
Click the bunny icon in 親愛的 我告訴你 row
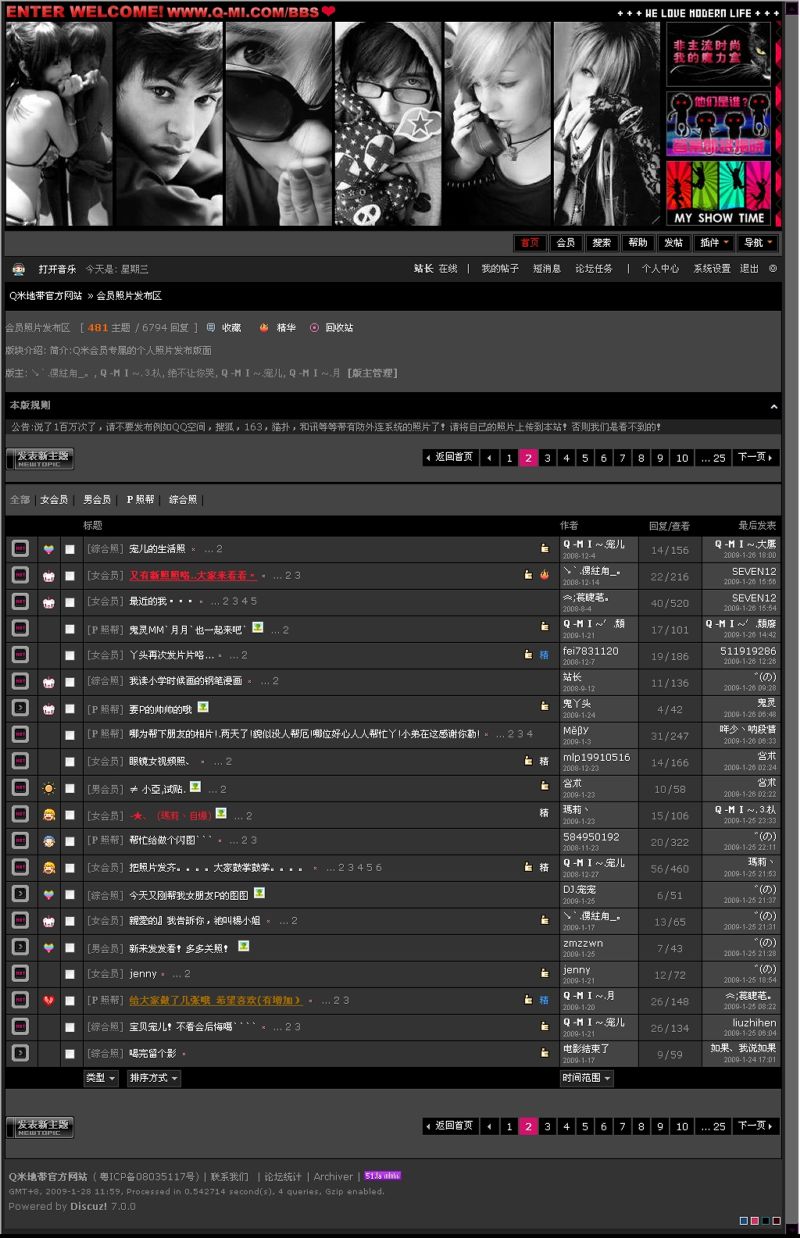coord(48,920)
